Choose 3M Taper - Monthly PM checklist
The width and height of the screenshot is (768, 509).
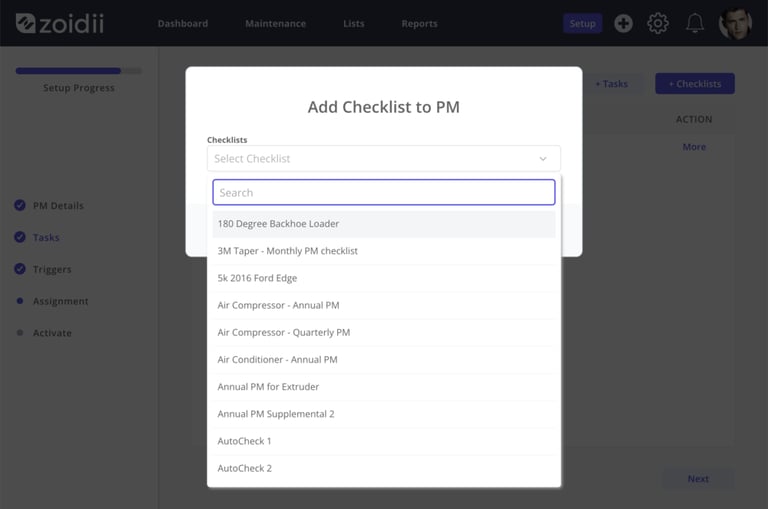[x=384, y=251]
